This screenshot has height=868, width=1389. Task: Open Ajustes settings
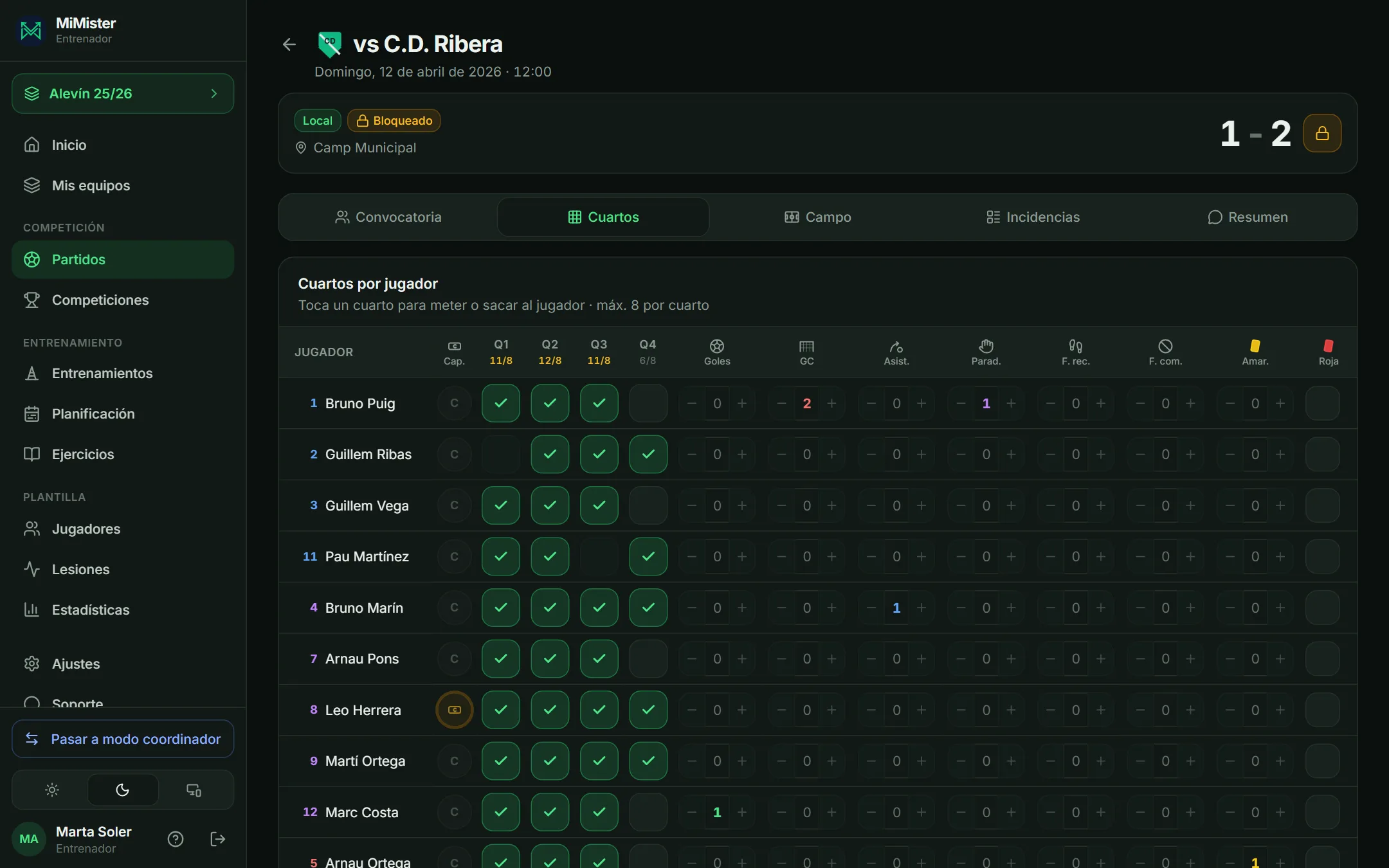point(123,664)
